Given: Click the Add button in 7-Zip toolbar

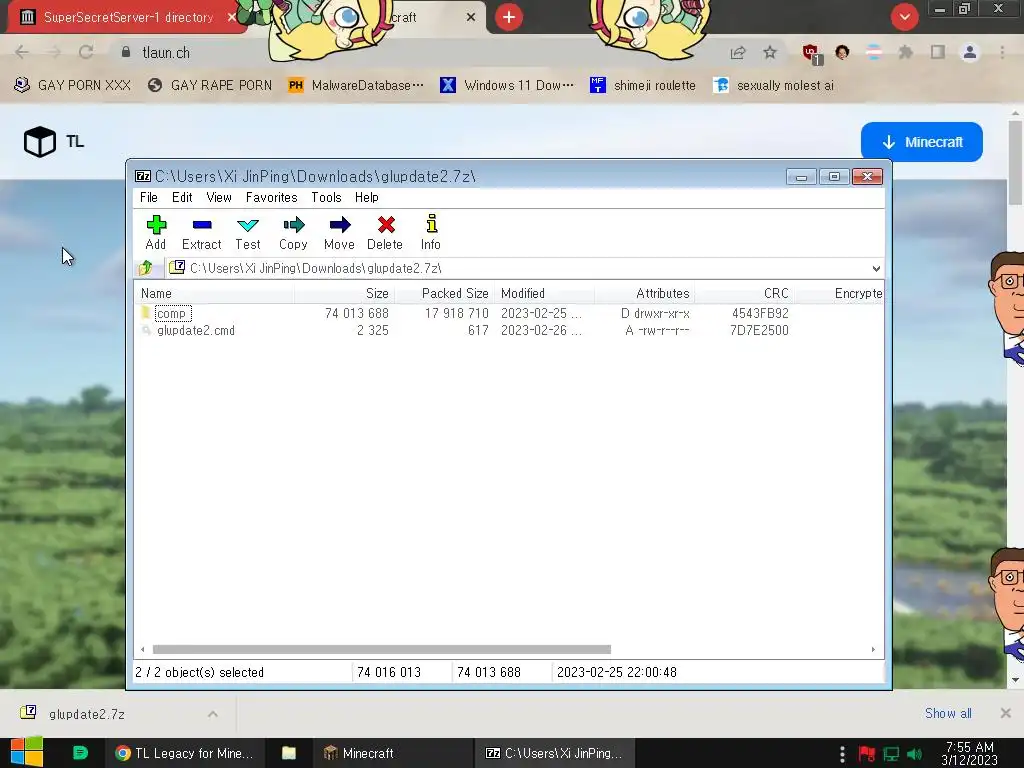Looking at the screenshot, I should pos(156,232).
